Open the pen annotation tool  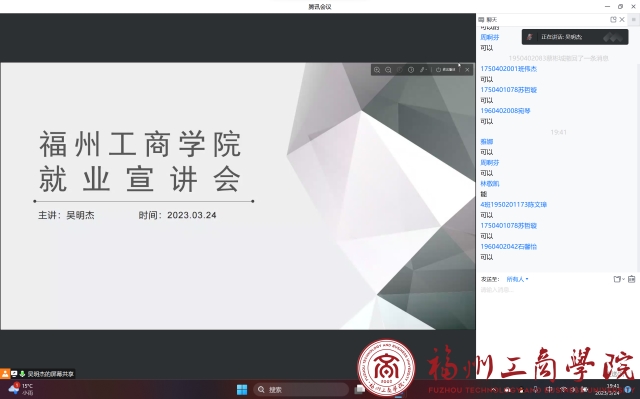click(x=422, y=70)
